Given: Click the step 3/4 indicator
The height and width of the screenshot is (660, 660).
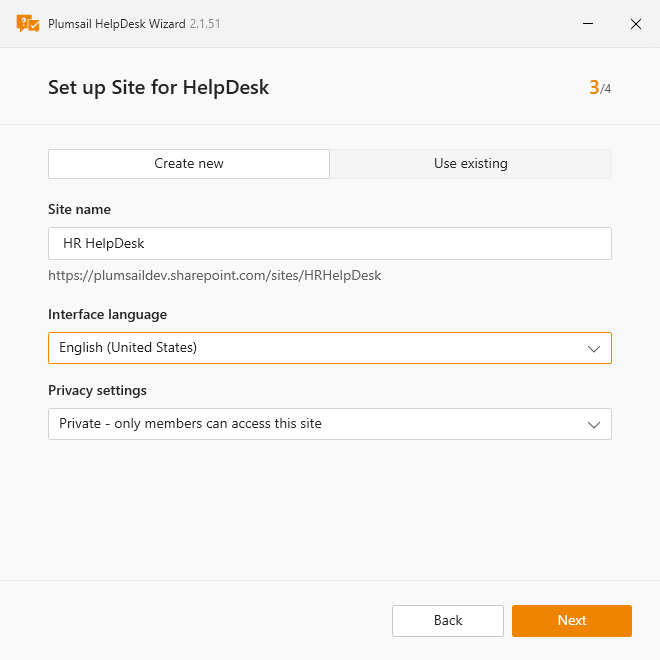Looking at the screenshot, I should [600, 88].
